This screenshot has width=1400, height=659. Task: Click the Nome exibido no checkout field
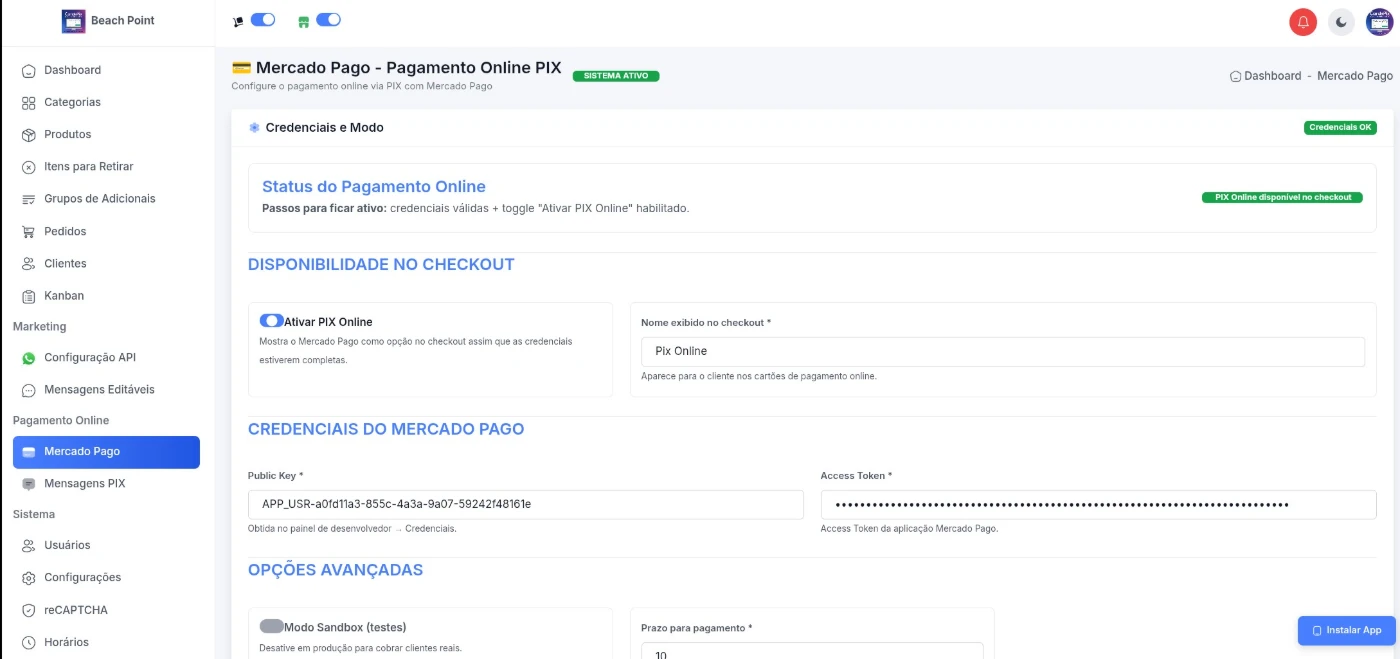coord(1002,351)
